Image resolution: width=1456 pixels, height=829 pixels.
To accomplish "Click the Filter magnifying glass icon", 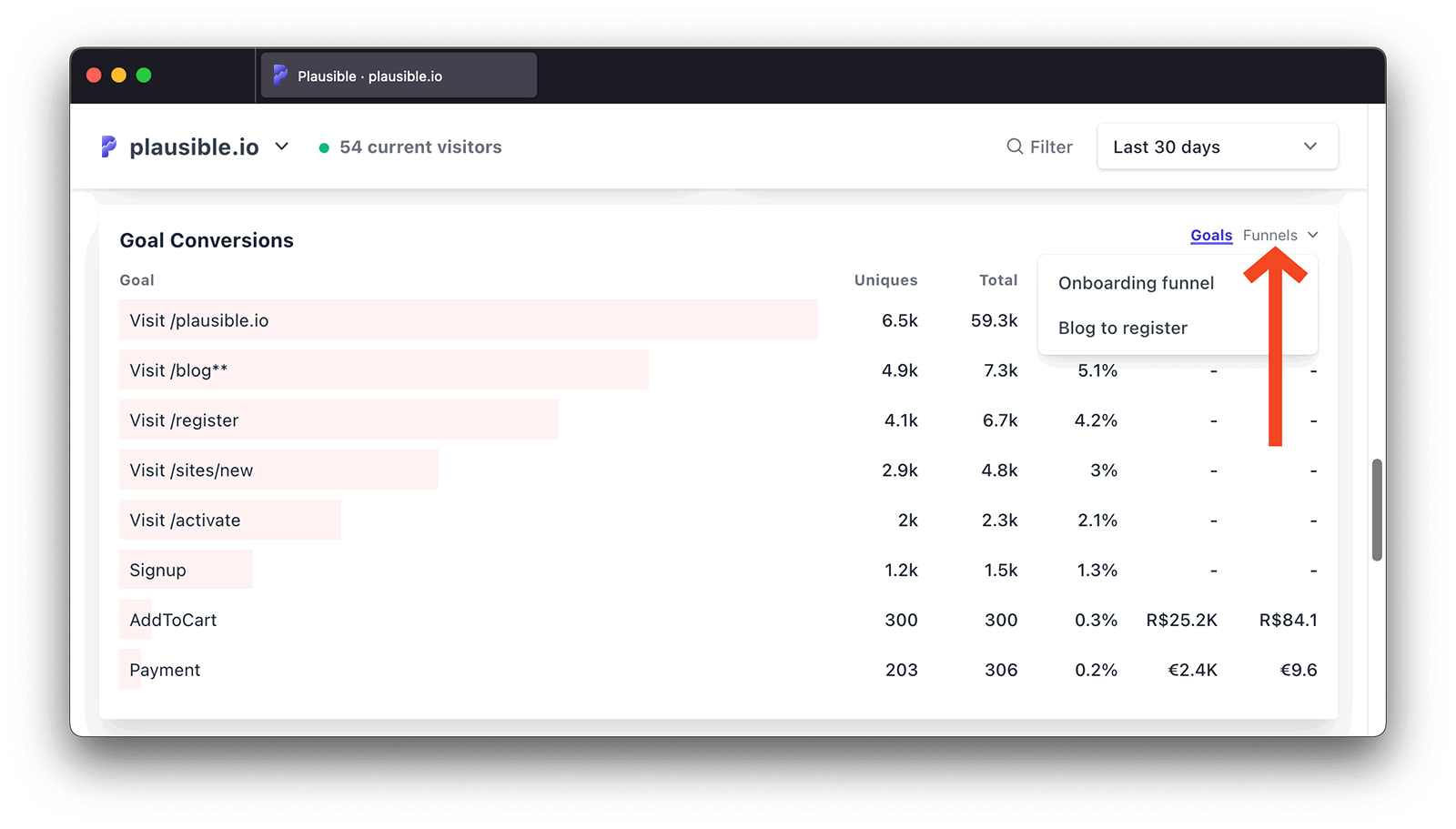I will click(1014, 147).
